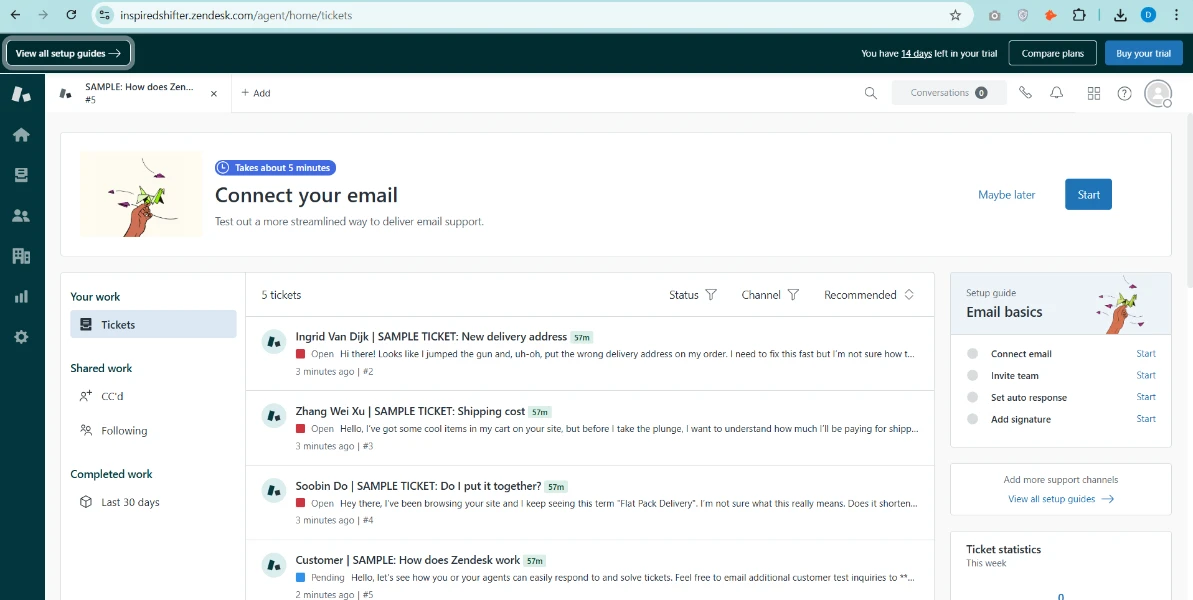Open Organizations icon in left sidebar

click(21, 256)
